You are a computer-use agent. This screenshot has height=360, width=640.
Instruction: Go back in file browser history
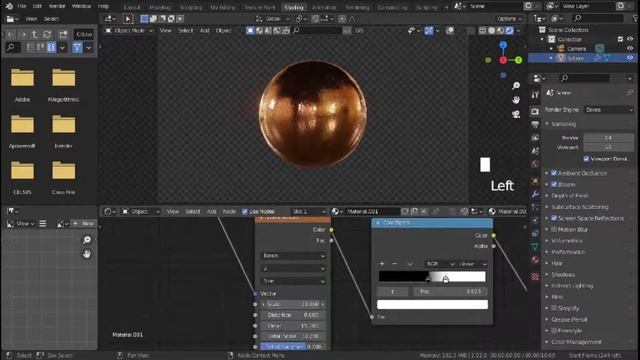(11, 34)
